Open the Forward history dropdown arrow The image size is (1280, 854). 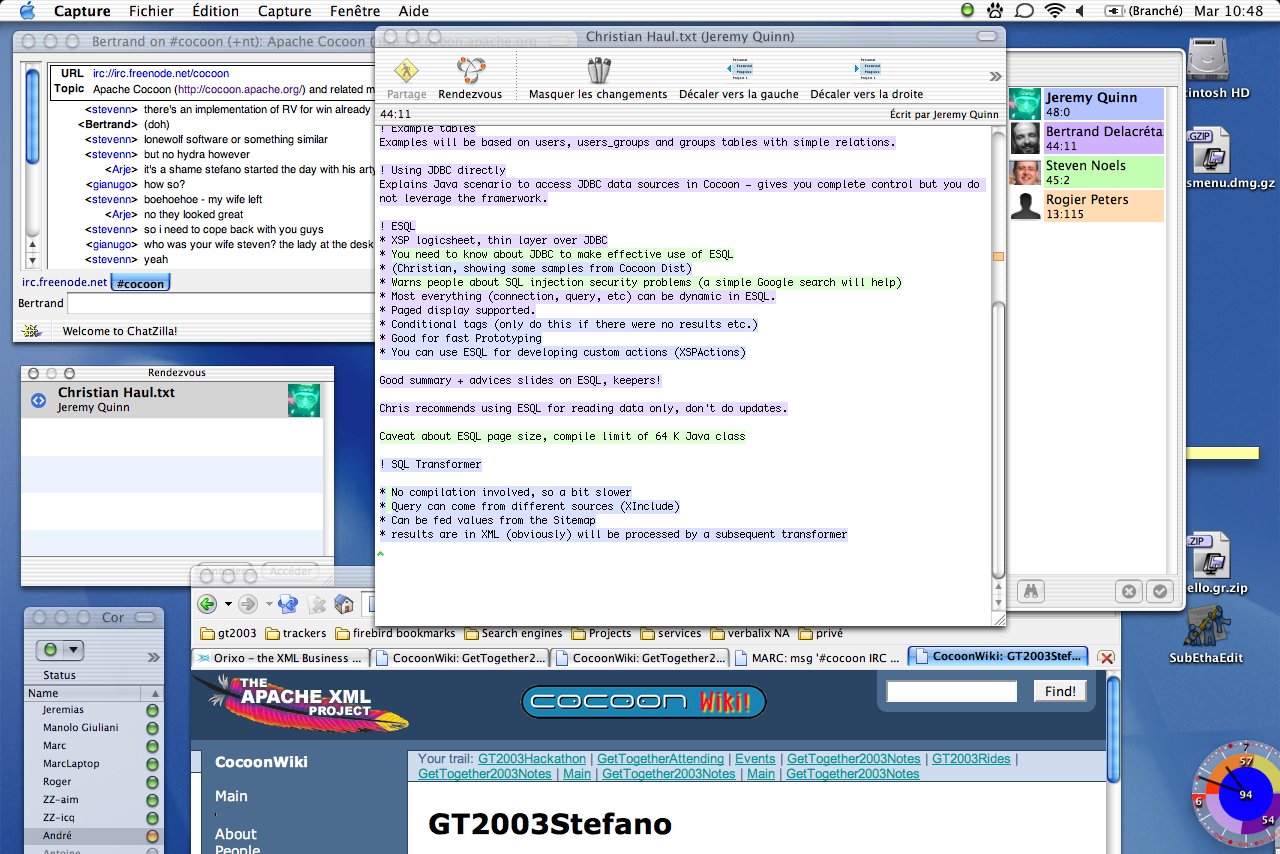(x=269, y=604)
